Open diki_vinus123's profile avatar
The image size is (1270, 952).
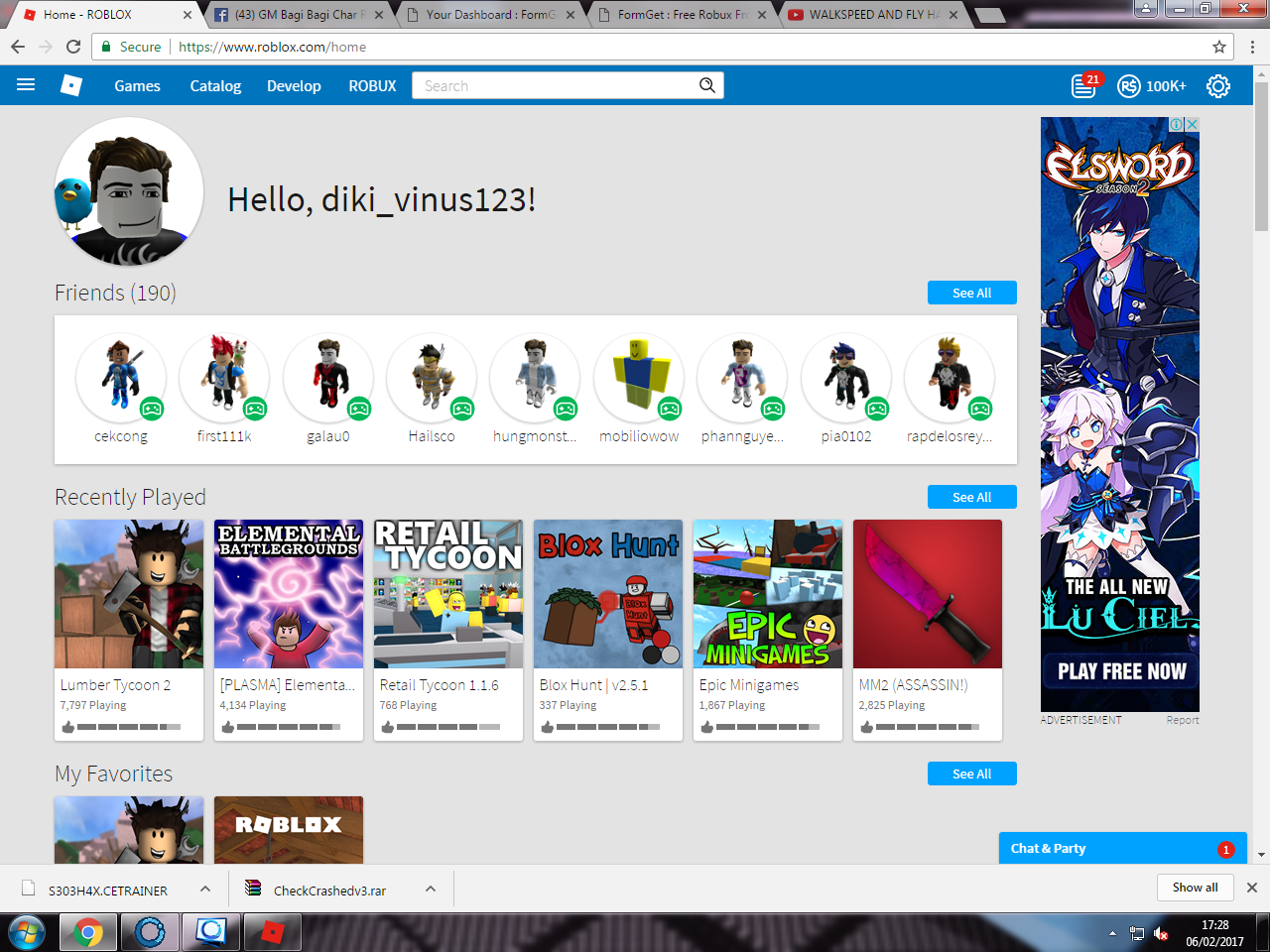[x=129, y=191]
